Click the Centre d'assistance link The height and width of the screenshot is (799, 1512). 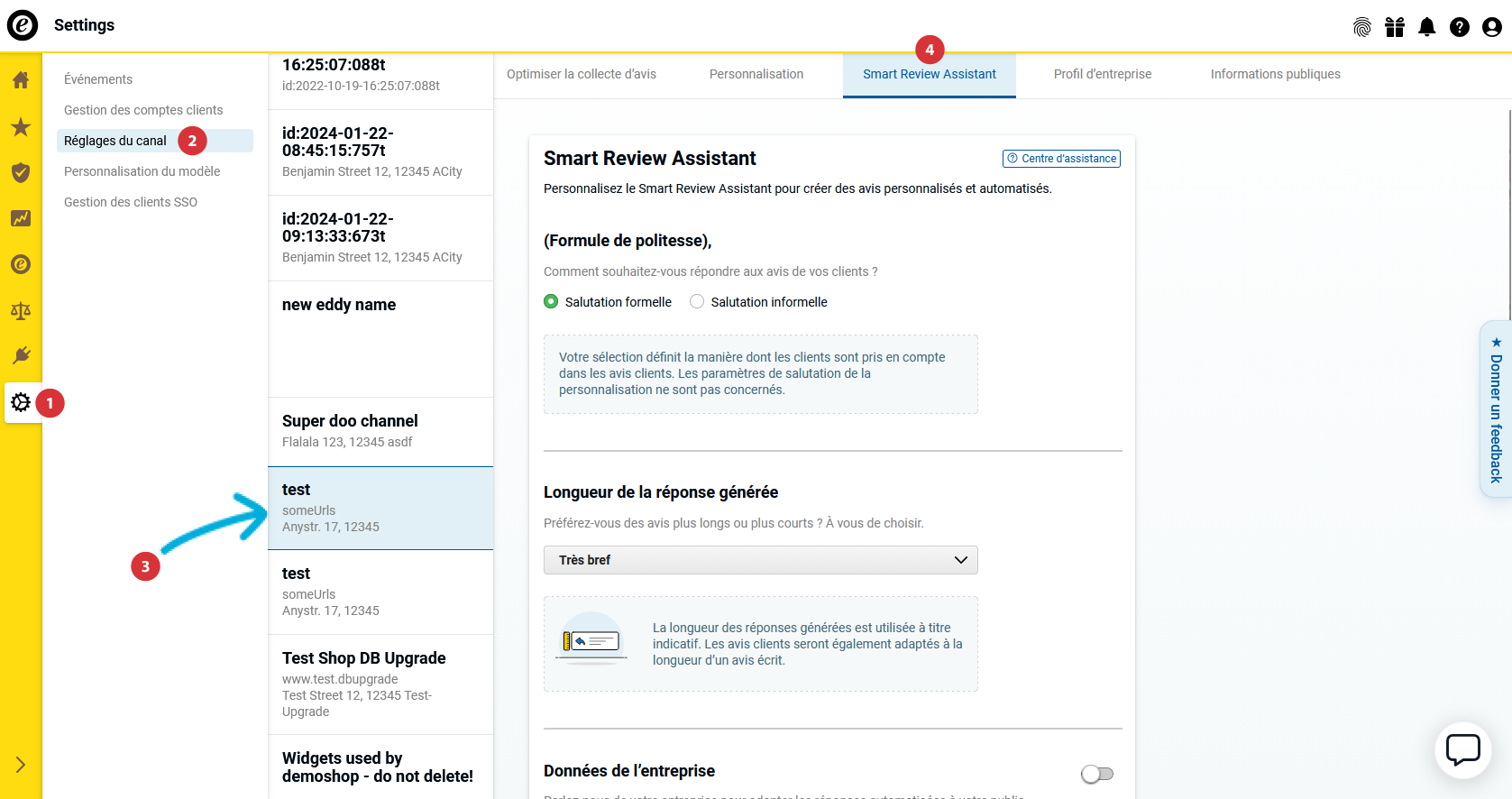tap(1061, 159)
